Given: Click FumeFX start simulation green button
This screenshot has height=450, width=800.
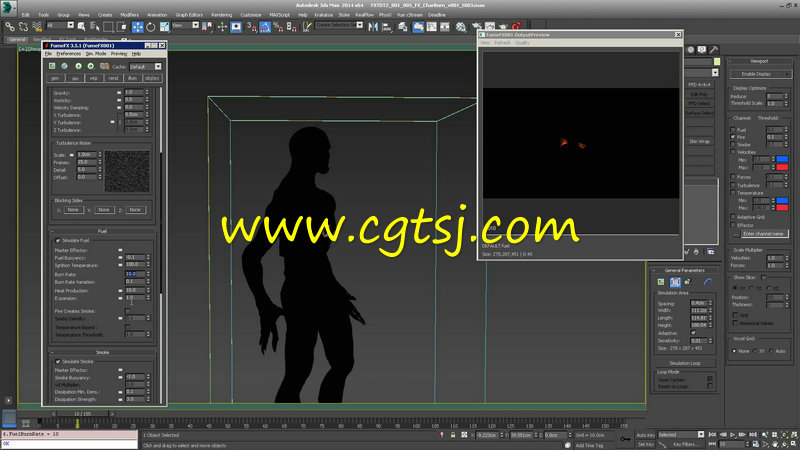Looking at the screenshot, I should tap(78, 66).
